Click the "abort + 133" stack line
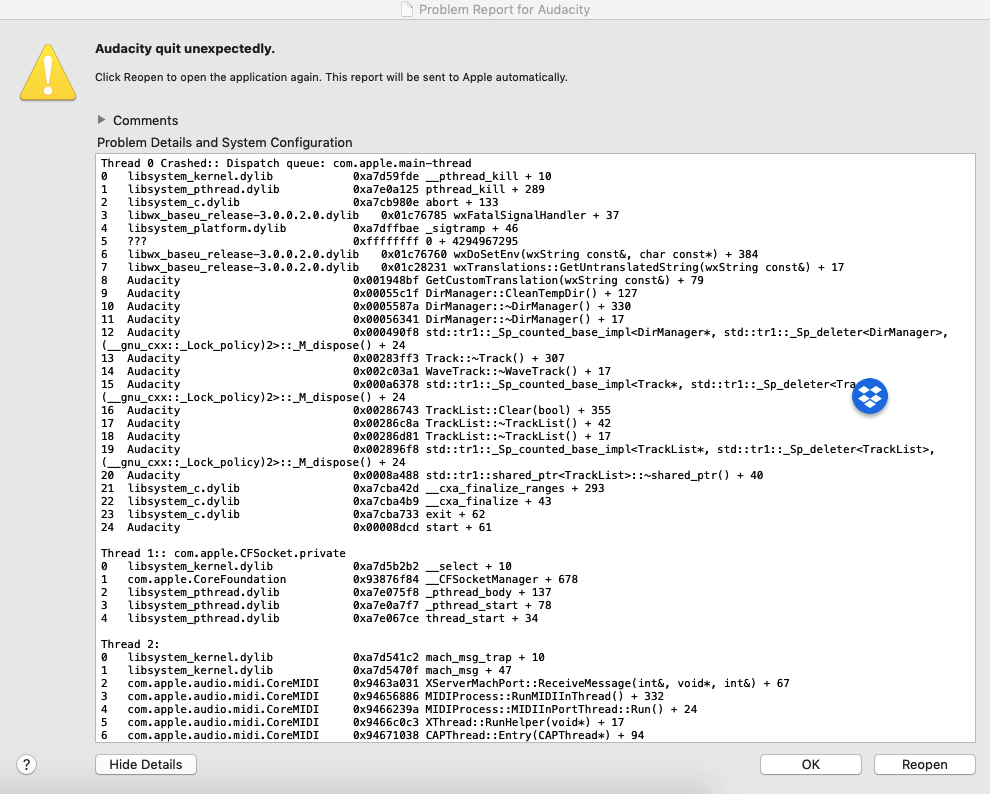990x794 pixels. (299, 203)
